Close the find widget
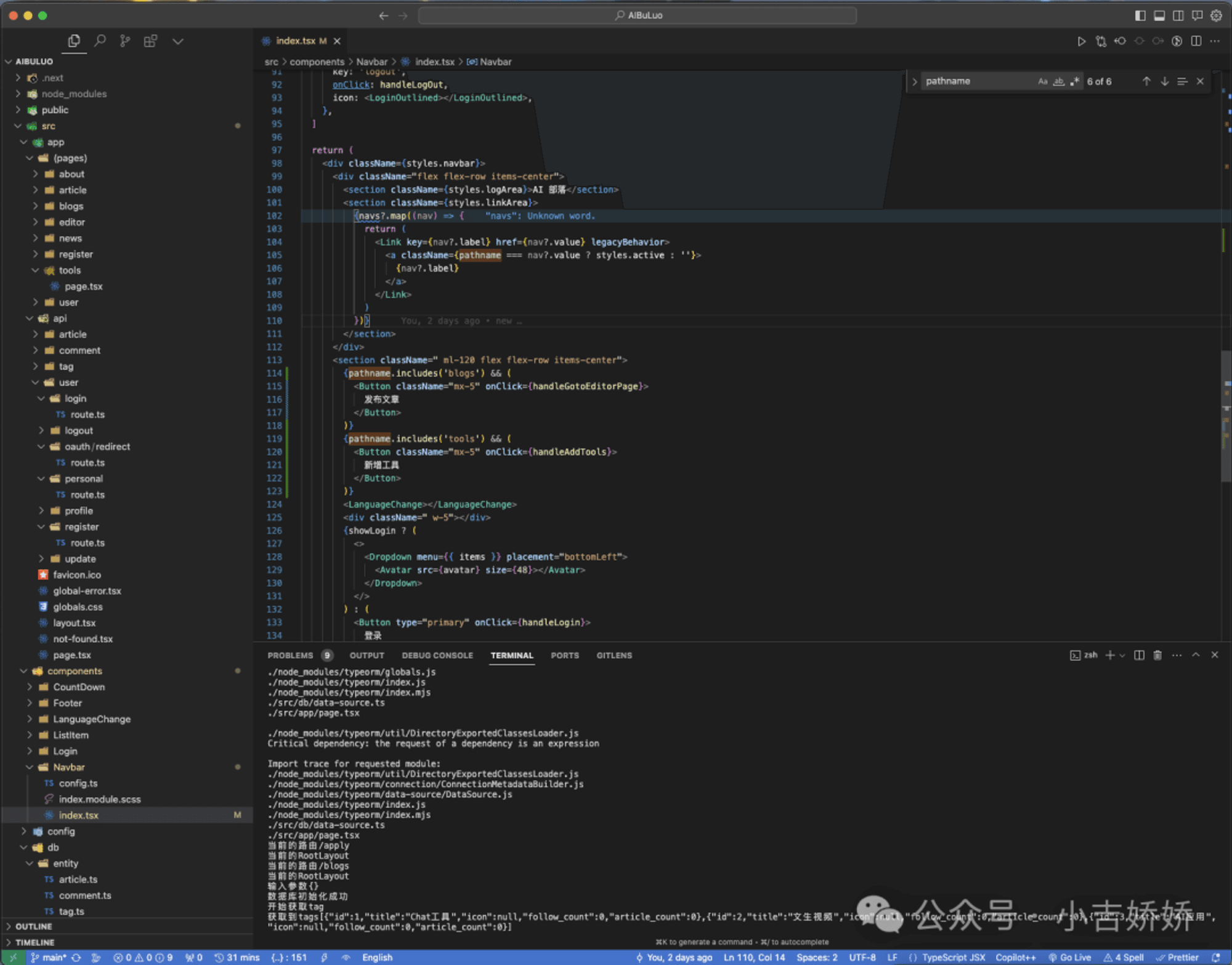This screenshot has width=1232, height=965. tap(1200, 81)
